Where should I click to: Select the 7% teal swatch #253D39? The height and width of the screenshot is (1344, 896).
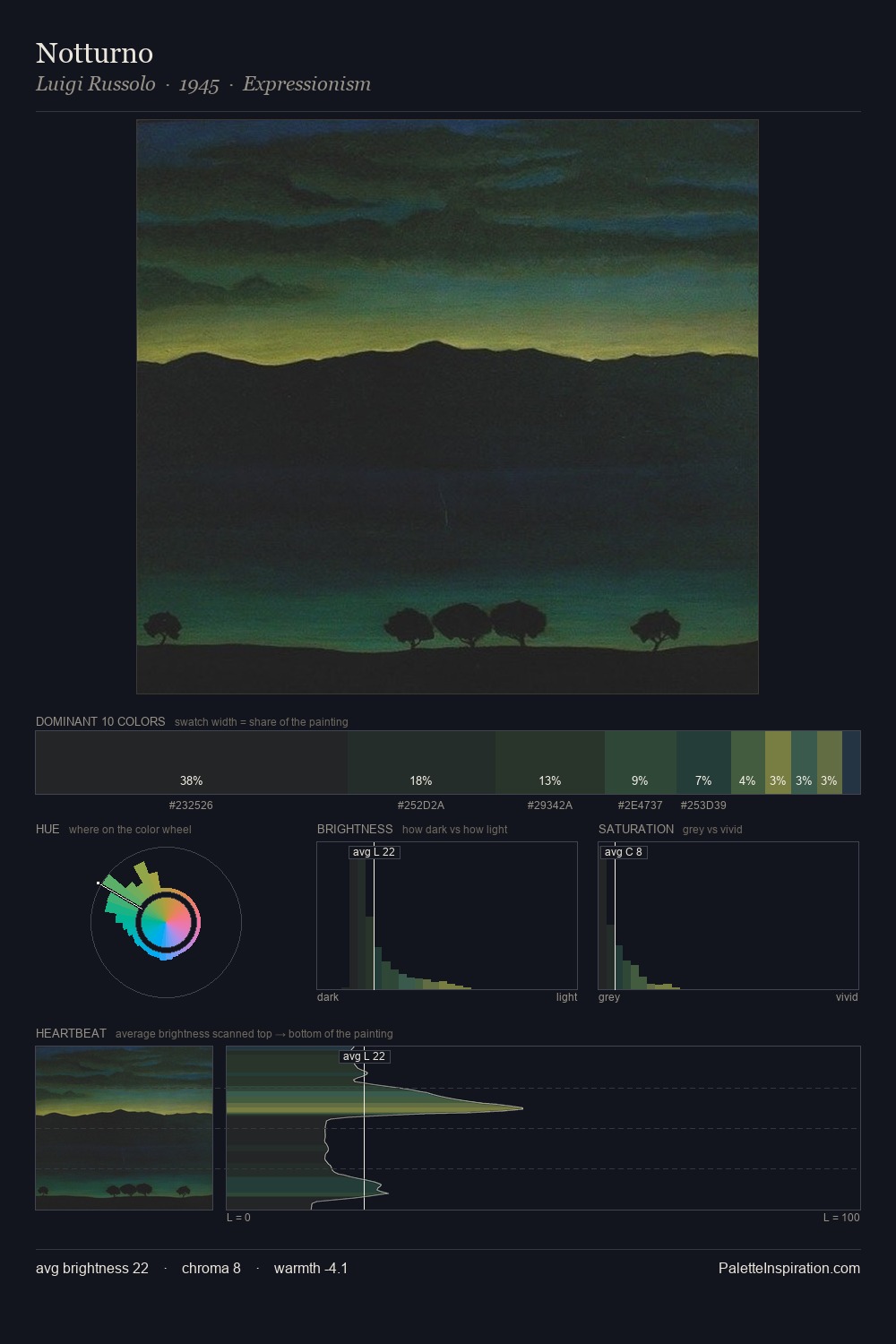(703, 762)
